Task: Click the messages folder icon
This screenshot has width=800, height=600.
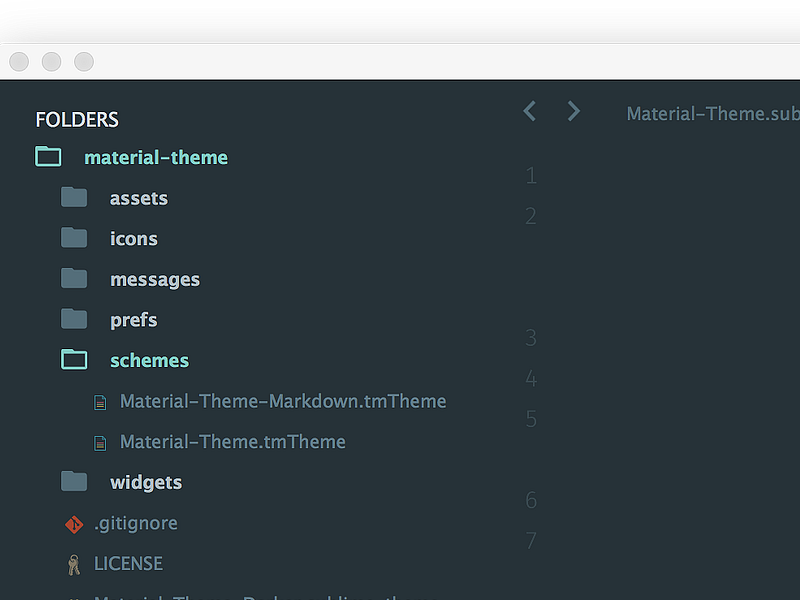Action: (x=74, y=278)
